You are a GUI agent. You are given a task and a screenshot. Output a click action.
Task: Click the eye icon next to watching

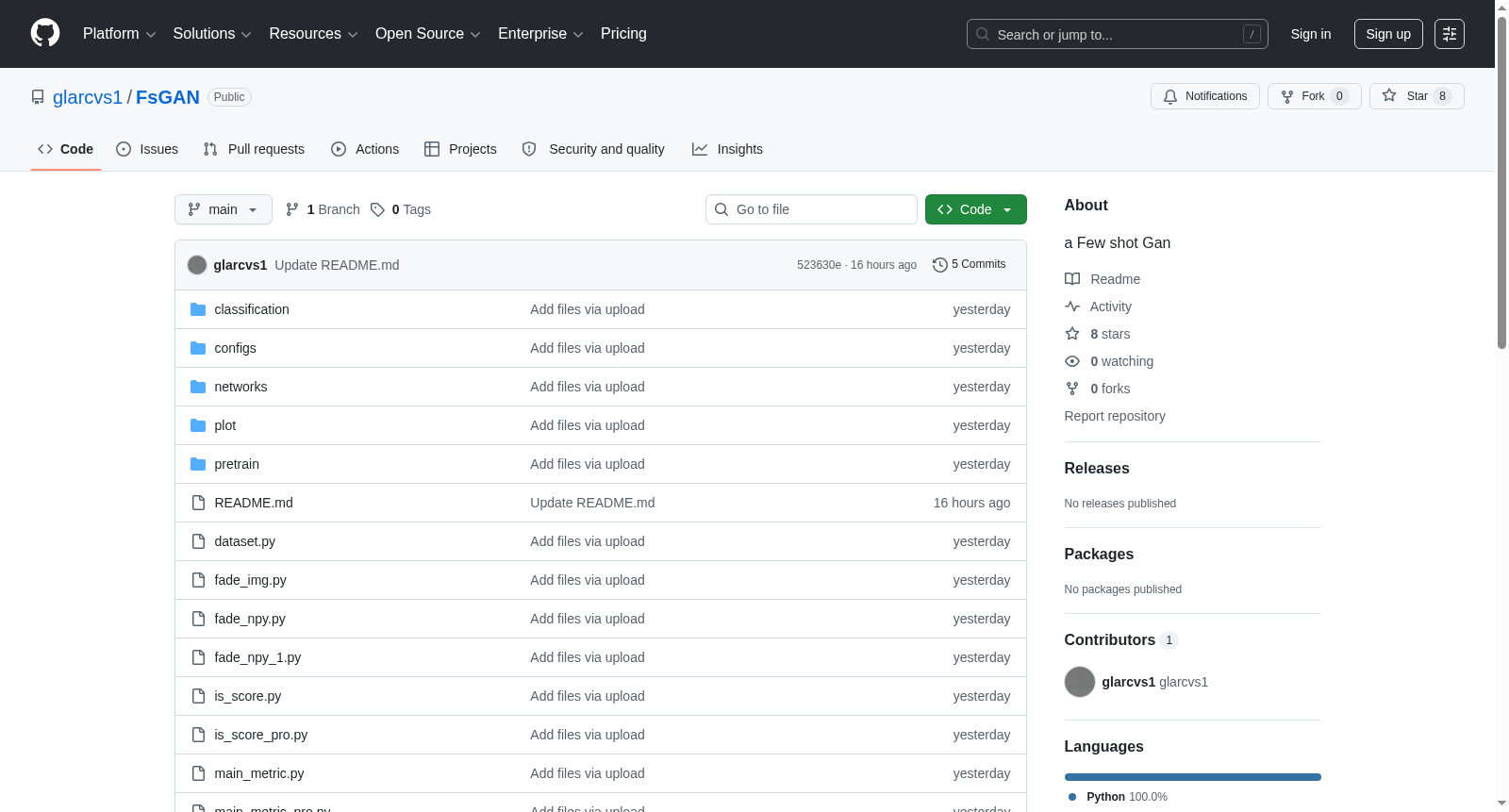click(1072, 361)
